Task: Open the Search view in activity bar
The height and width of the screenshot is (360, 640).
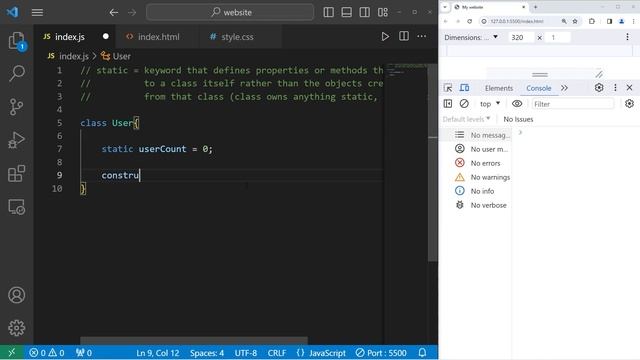Action: (17, 73)
